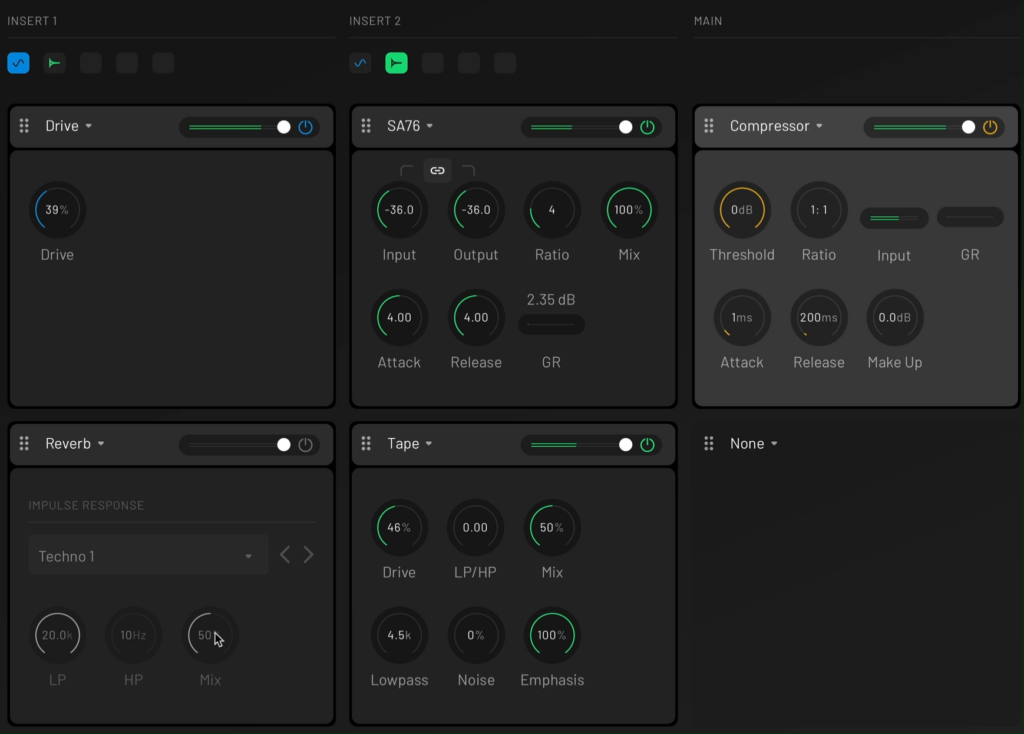The width and height of the screenshot is (1024, 734).
Task: Click the Compressor Make Up knob
Action: coord(895,317)
